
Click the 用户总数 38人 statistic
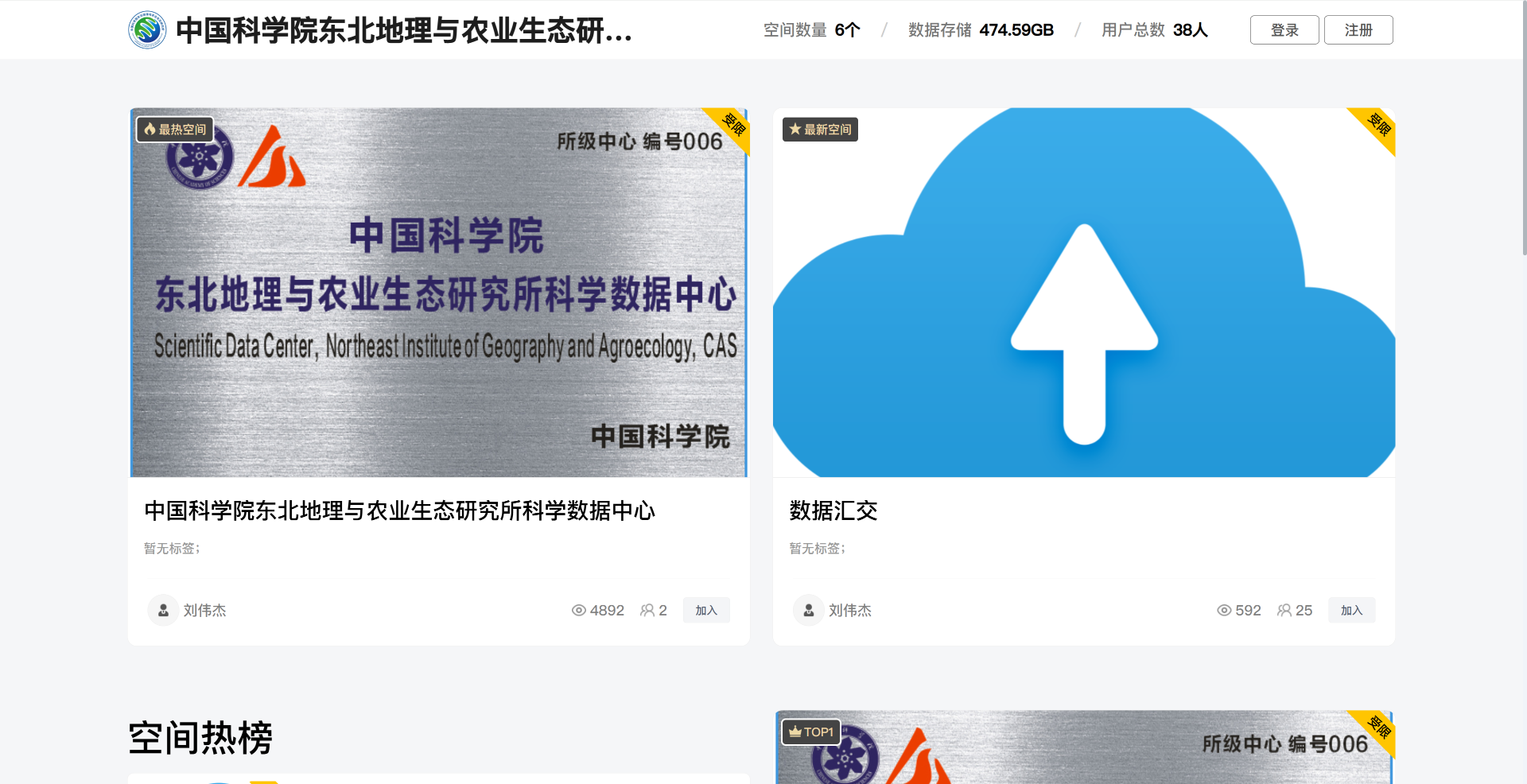tap(1154, 30)
